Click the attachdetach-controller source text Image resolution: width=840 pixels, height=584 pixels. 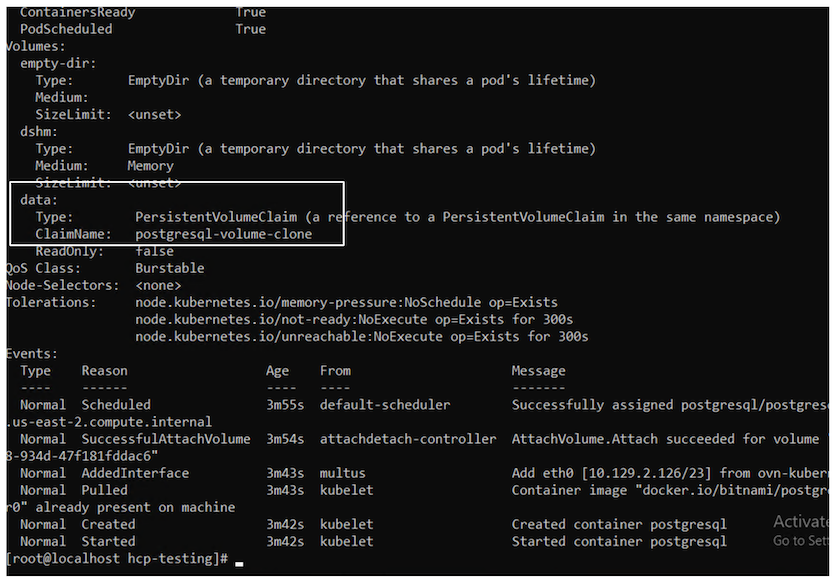[408, 439]
